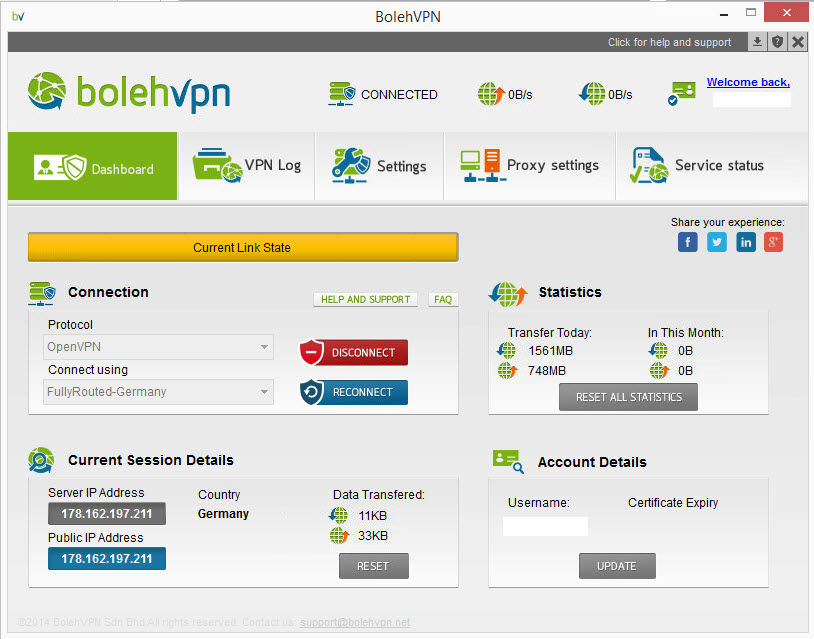
Task: Select the Public IP Address value box
Action: tap(107, 559)
